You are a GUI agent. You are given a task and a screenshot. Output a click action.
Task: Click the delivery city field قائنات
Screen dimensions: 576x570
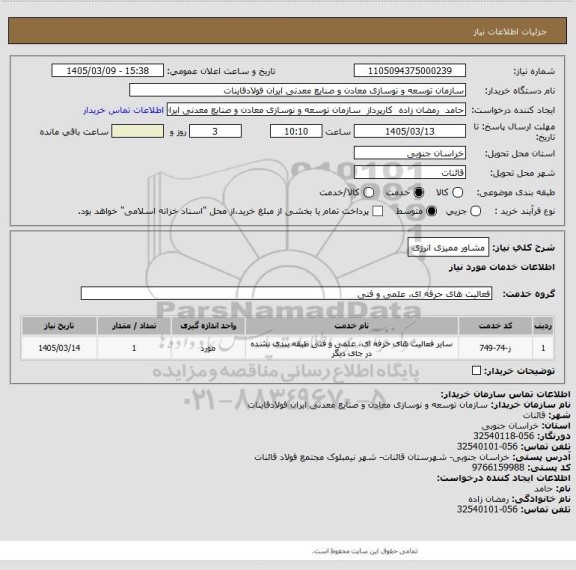point(410,172)
